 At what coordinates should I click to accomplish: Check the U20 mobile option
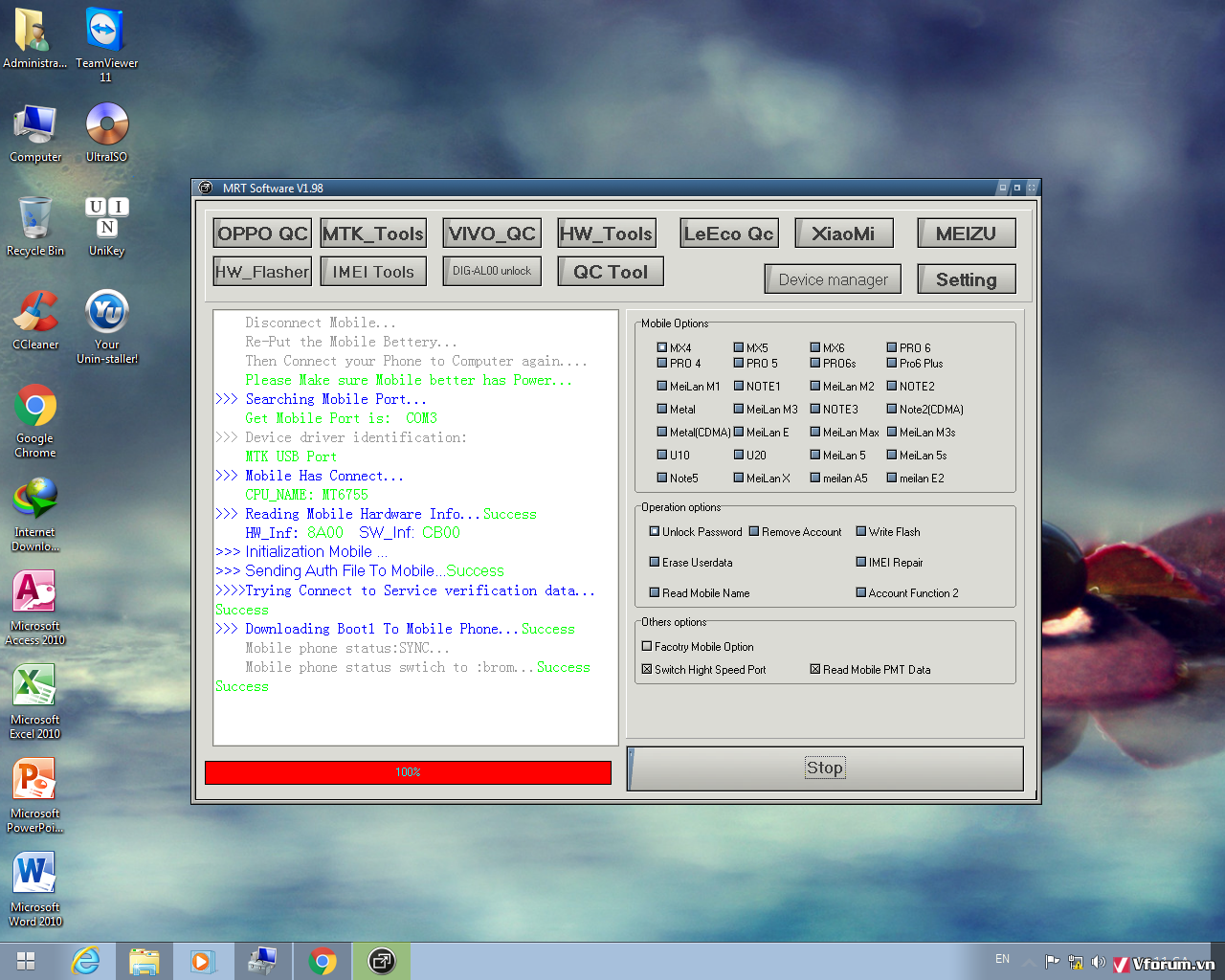point(739,455)
